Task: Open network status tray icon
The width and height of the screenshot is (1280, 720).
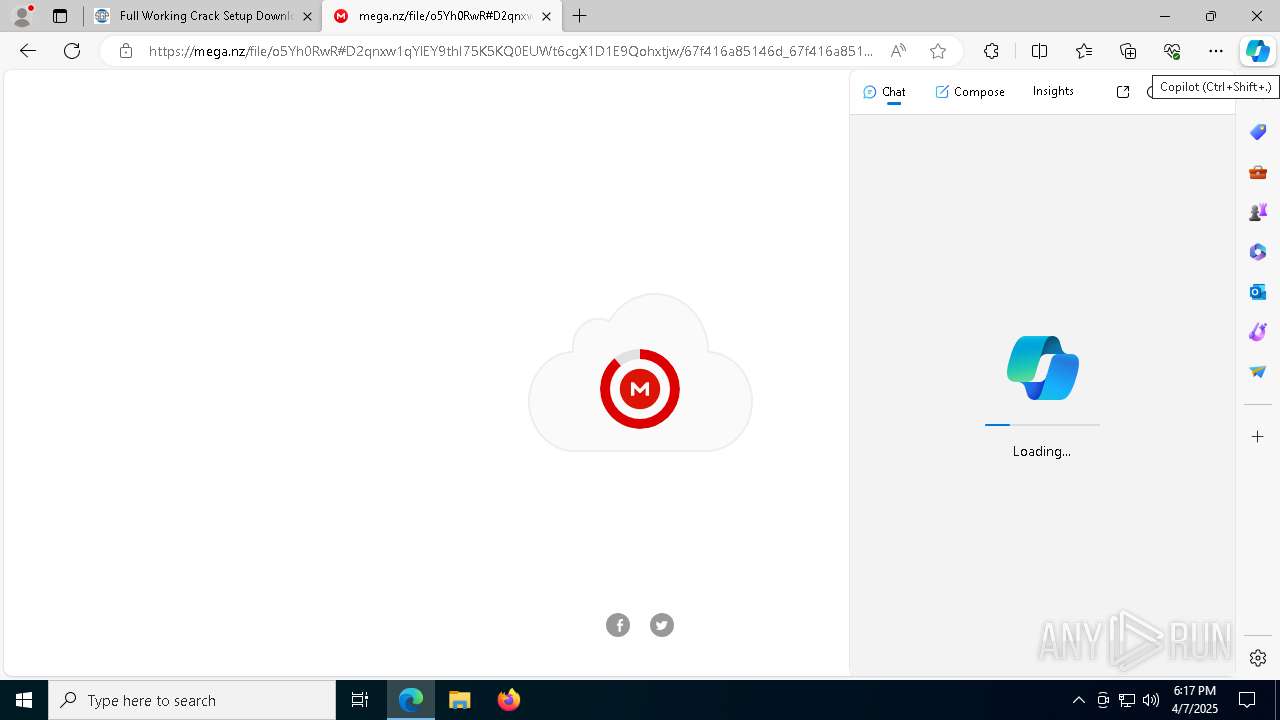Action: point(1127,700)
